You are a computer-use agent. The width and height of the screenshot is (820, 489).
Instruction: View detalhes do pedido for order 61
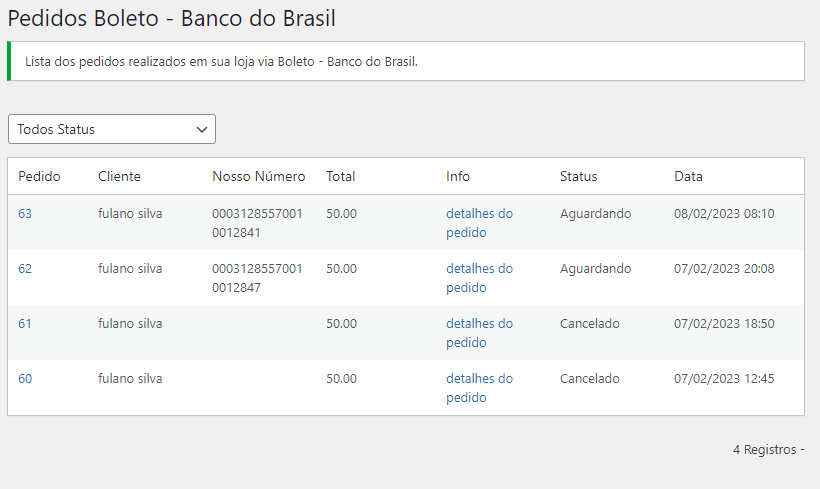coord(478,332)
